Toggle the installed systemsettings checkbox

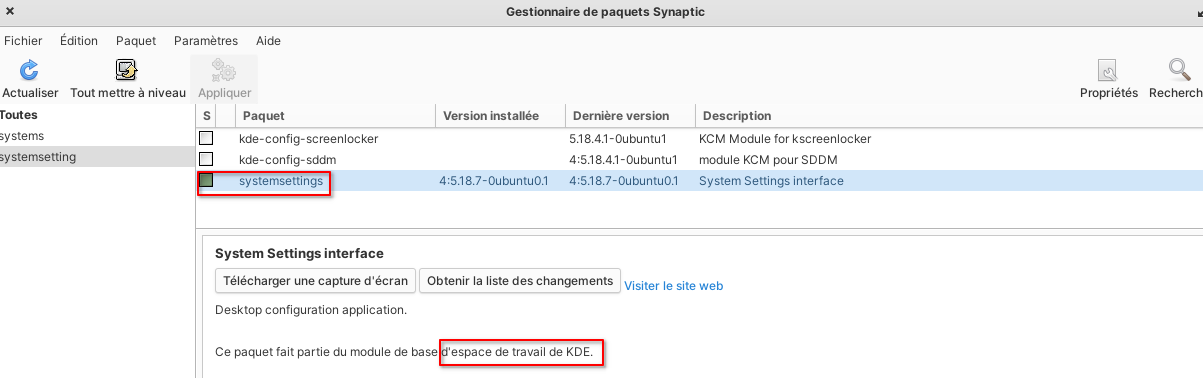(x=206, y=181)
